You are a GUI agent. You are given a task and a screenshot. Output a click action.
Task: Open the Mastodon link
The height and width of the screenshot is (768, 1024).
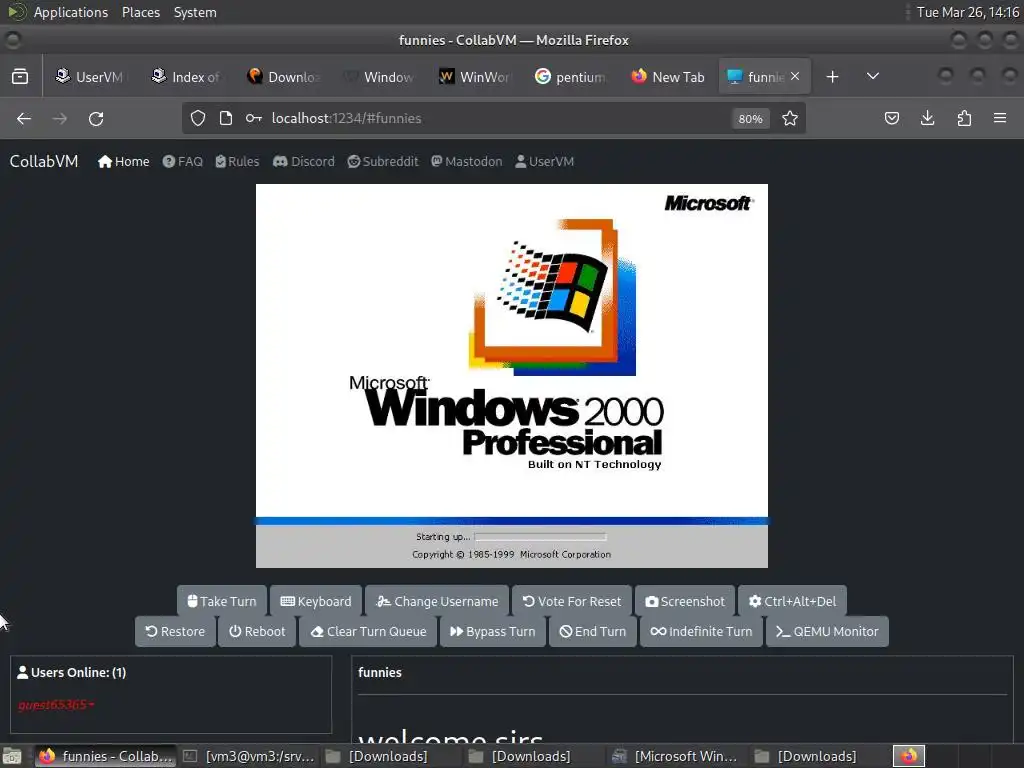click(467, 161)
